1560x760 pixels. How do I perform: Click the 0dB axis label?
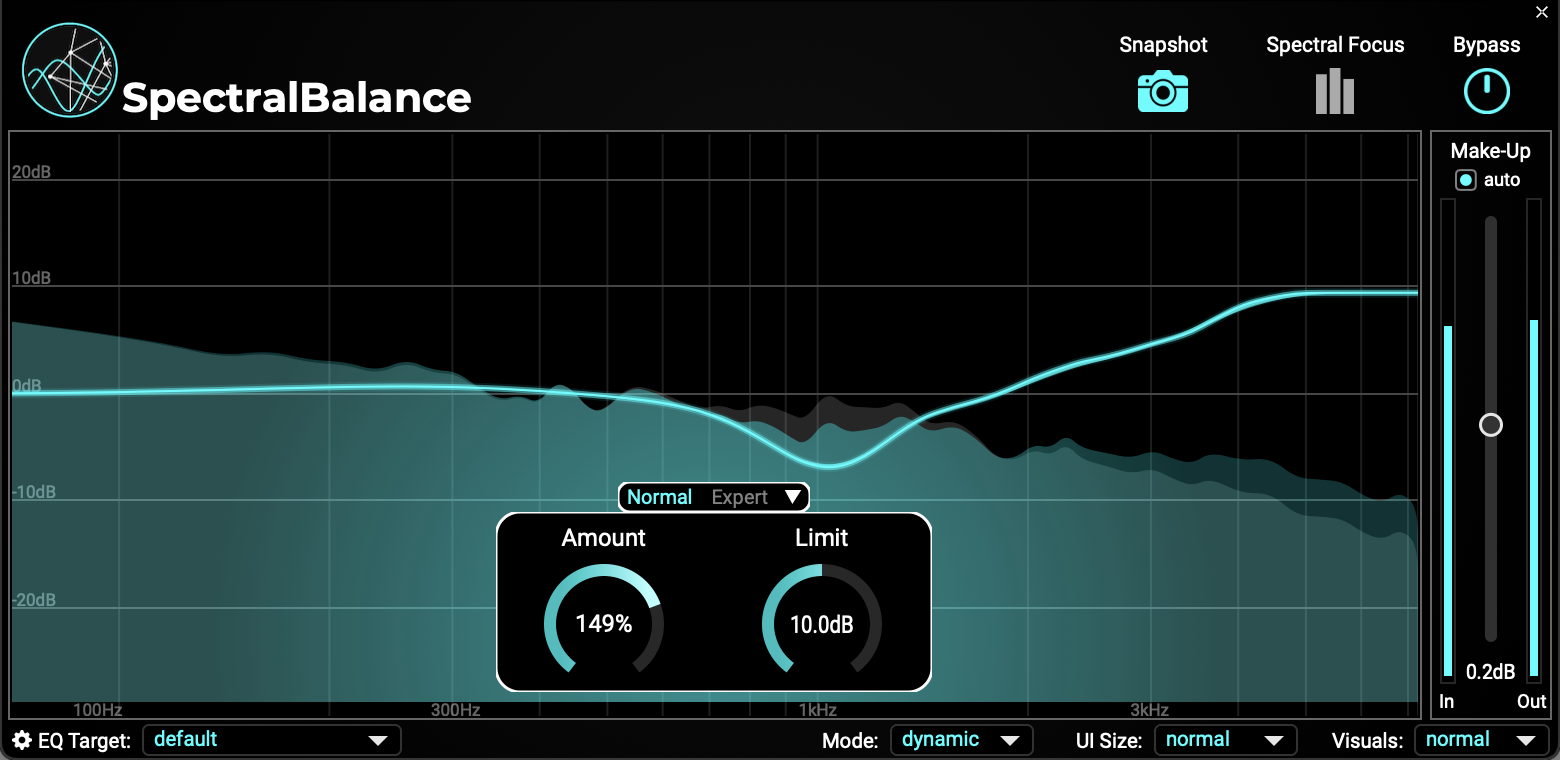(27, 386)
